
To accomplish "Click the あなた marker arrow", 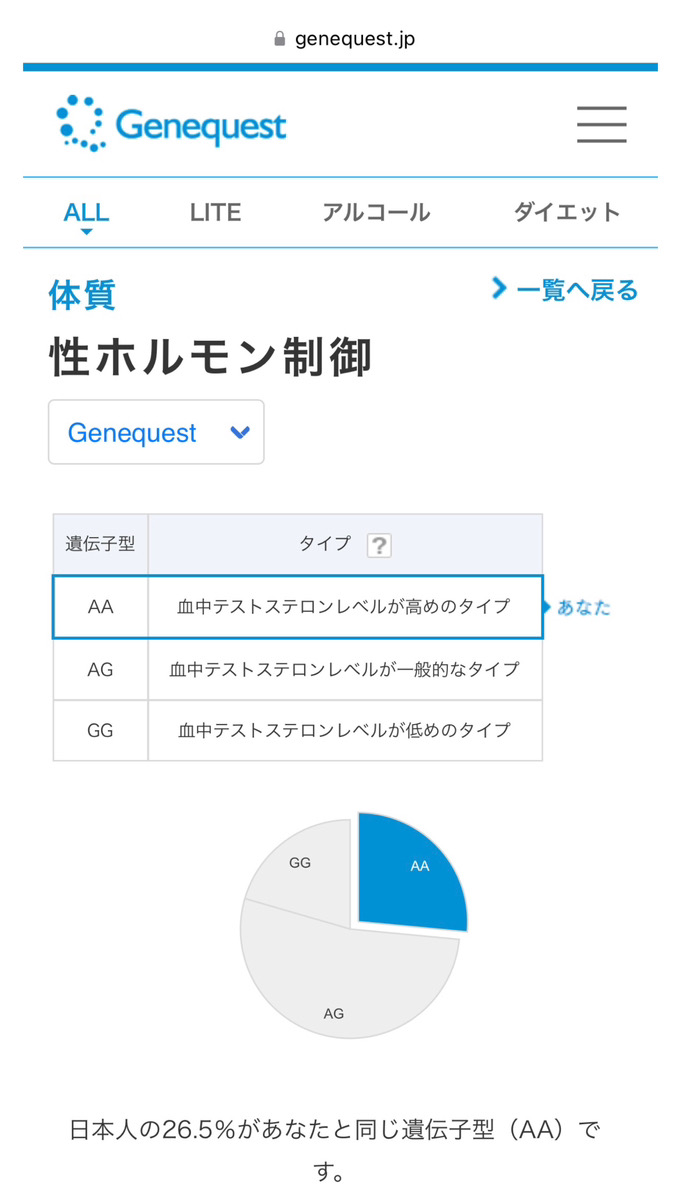I will click(x=546, y=607).
